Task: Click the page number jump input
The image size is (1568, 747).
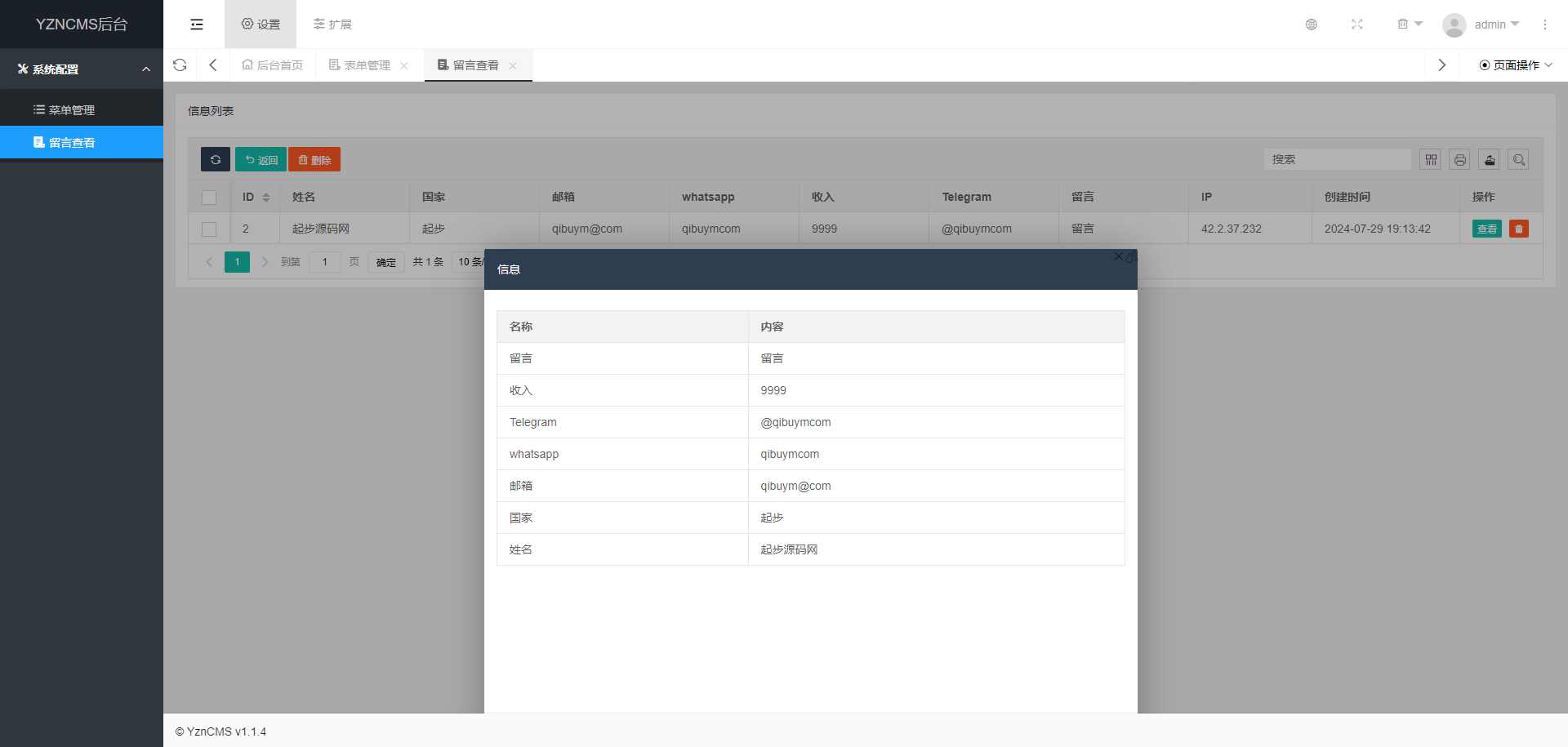Action: pos(325,262)
